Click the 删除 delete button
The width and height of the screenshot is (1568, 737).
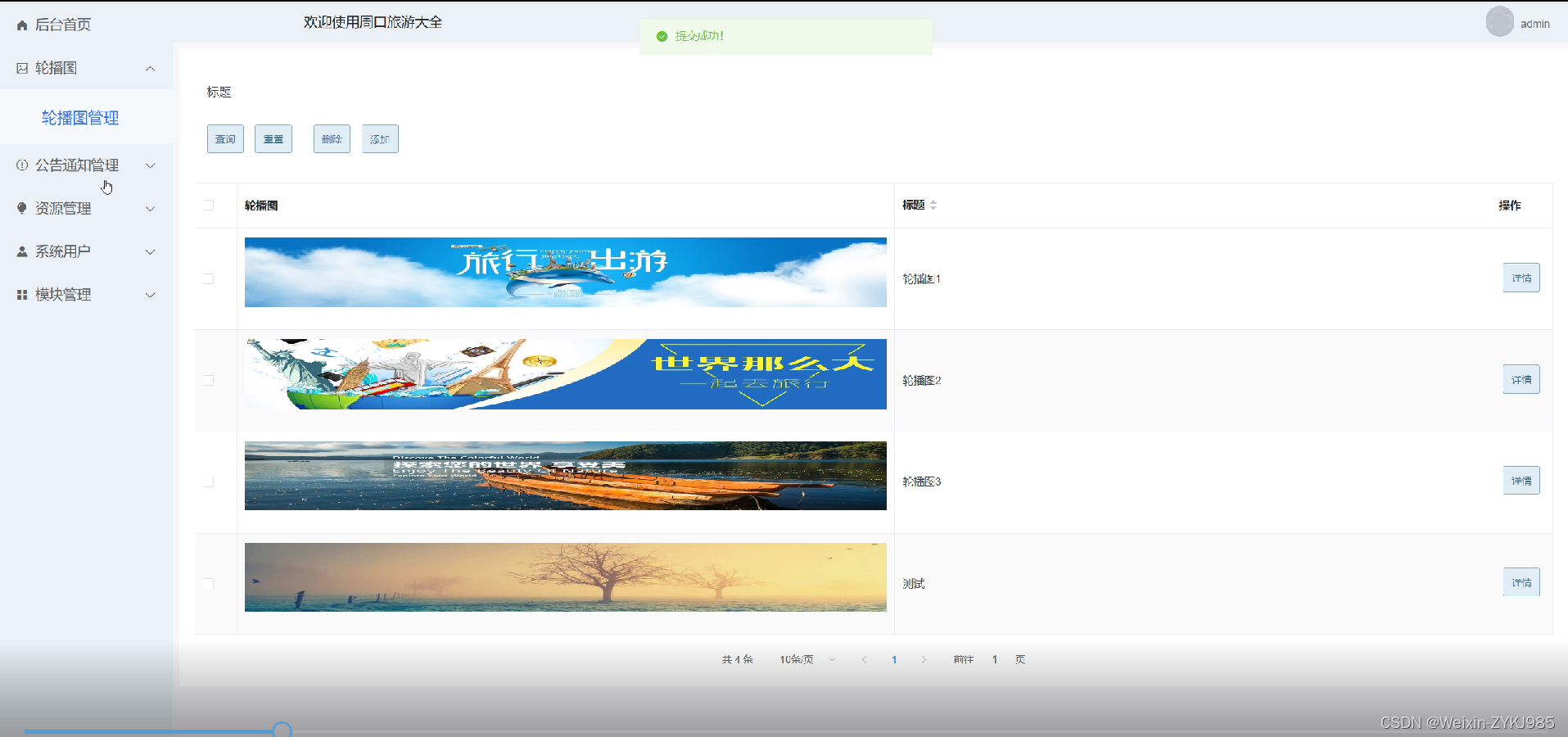[332, 139]
